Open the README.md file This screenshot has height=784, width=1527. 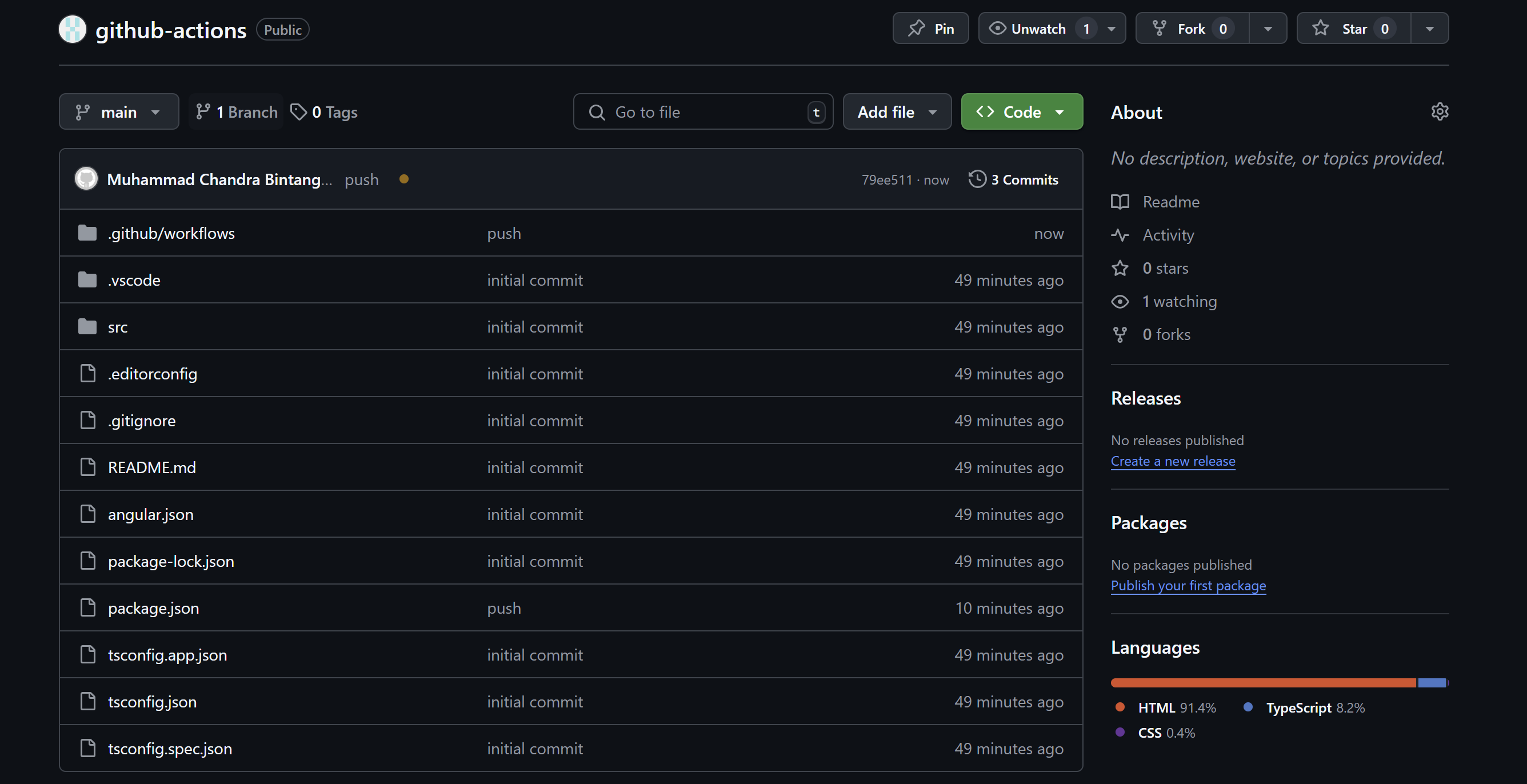pyautogui.click(x=152, y=467)
